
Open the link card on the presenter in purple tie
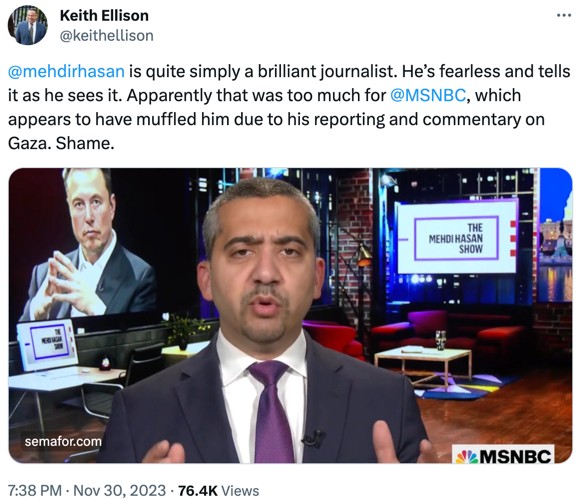pyautogui.click(x=290, y=315)
